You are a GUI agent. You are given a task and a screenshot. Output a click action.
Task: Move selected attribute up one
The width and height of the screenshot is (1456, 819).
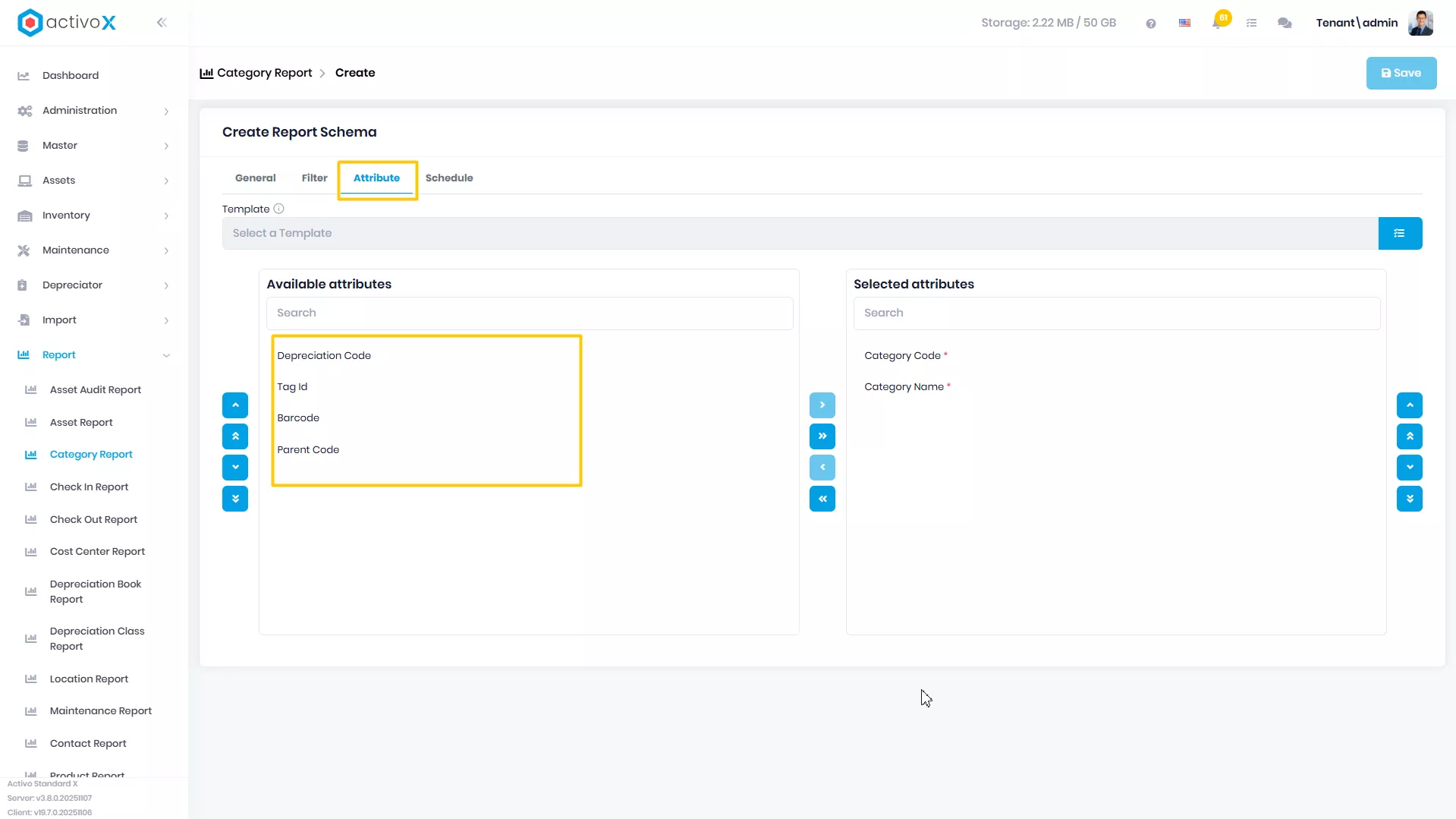coord(1410,405)
